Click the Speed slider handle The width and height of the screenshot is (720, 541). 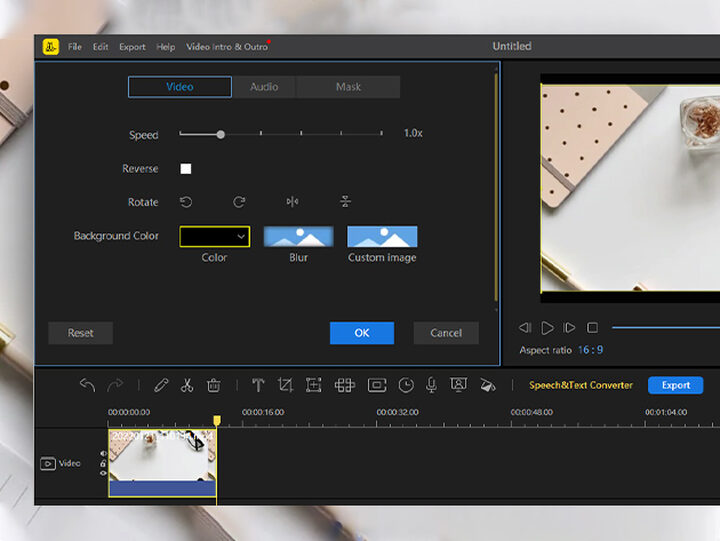click(221, 134)
